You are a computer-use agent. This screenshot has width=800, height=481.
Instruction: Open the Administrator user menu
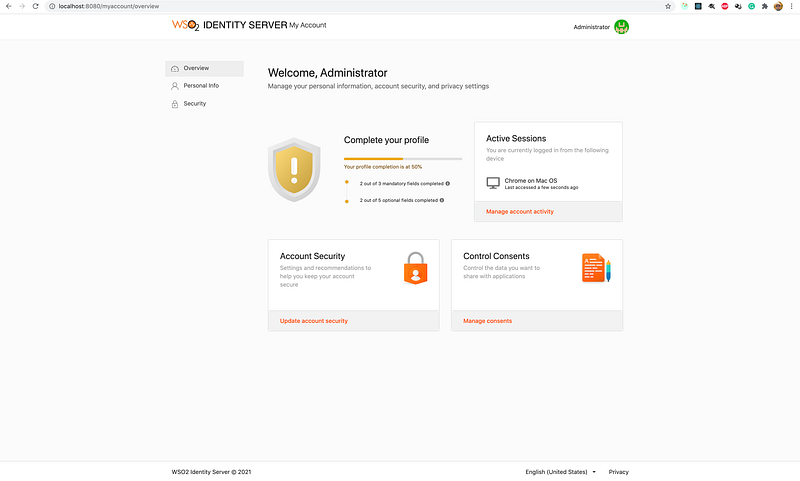click(x=601, y=27)
